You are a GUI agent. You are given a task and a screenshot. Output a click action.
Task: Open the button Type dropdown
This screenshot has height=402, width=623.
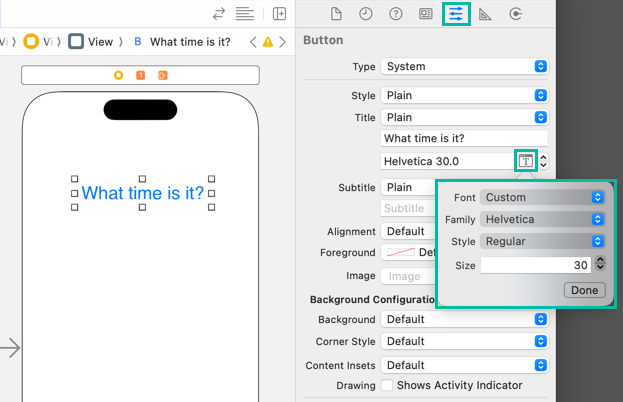click(464, 66)
